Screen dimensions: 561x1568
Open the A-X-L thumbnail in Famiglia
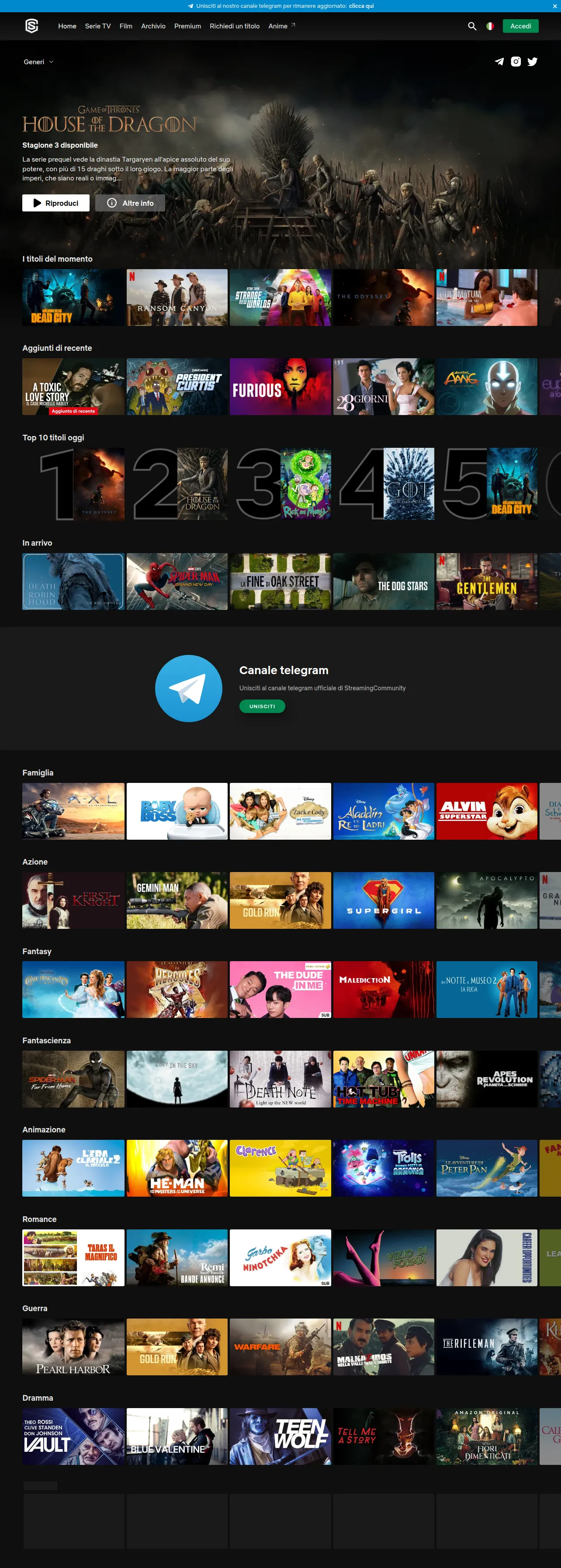click(x=73, y=811)
